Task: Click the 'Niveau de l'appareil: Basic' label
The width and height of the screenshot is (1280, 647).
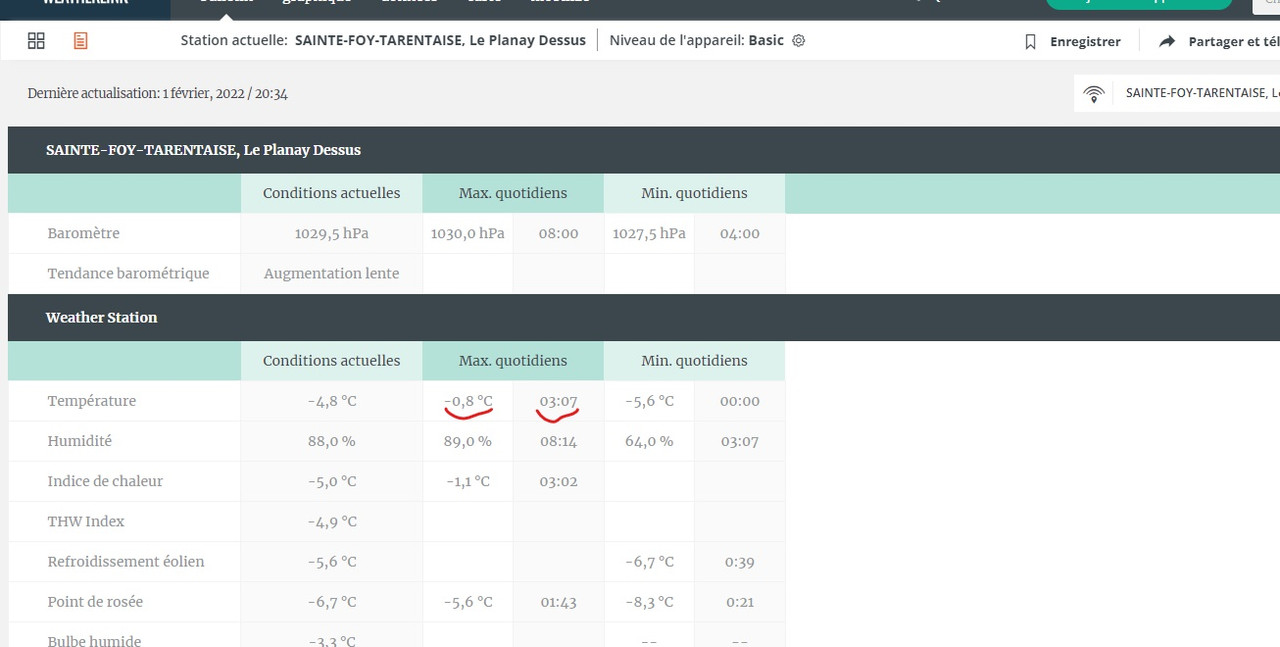Action: 697,41
